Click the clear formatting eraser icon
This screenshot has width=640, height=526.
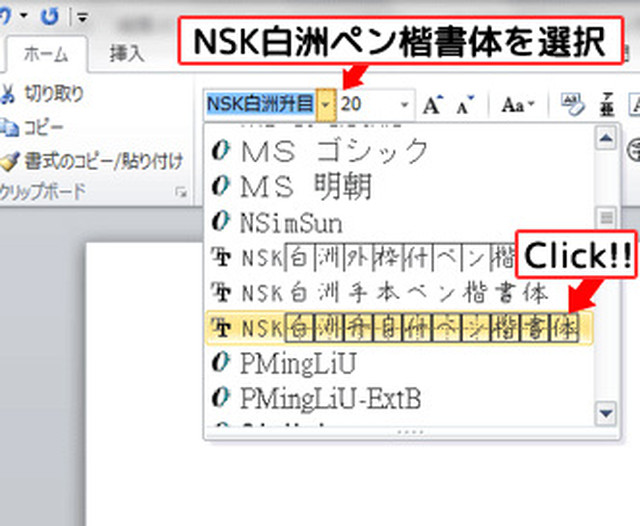572,104
